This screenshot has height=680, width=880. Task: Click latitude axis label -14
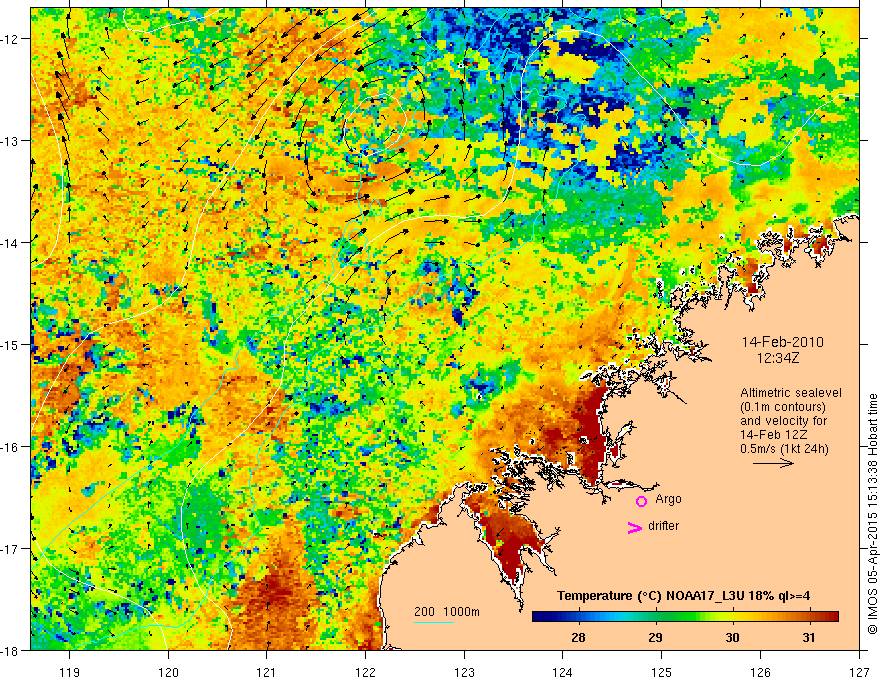[x=10, y=243]
